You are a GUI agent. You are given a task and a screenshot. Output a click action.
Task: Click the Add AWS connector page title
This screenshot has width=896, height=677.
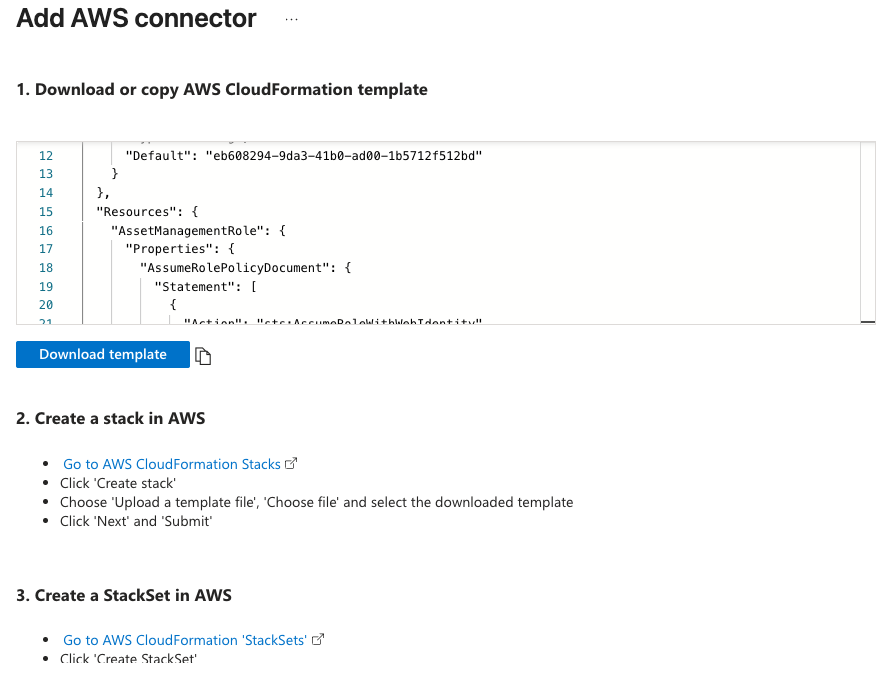[136, 19]
